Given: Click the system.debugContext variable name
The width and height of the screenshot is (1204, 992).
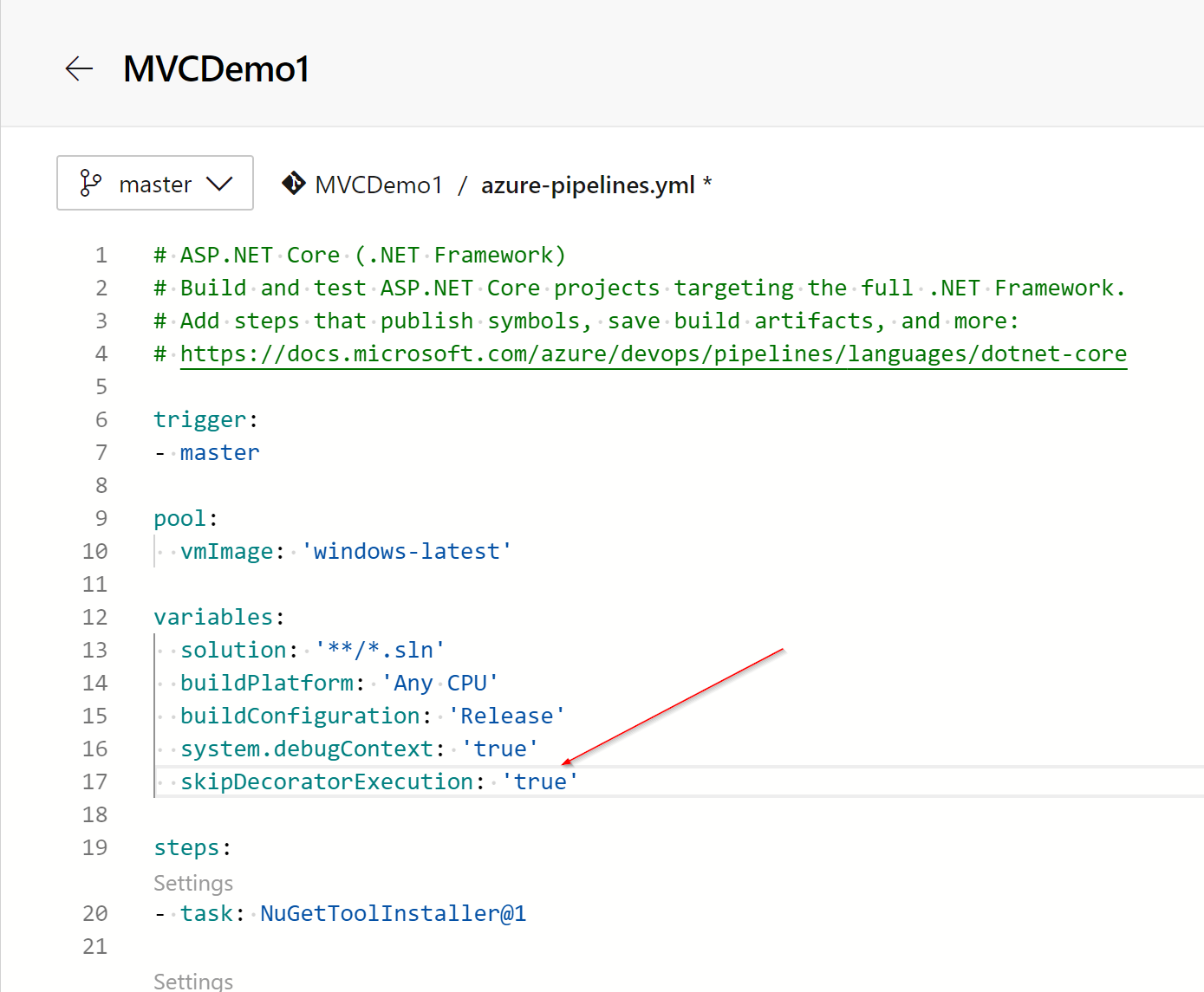Looking at the screenshot, I should 306,749.
